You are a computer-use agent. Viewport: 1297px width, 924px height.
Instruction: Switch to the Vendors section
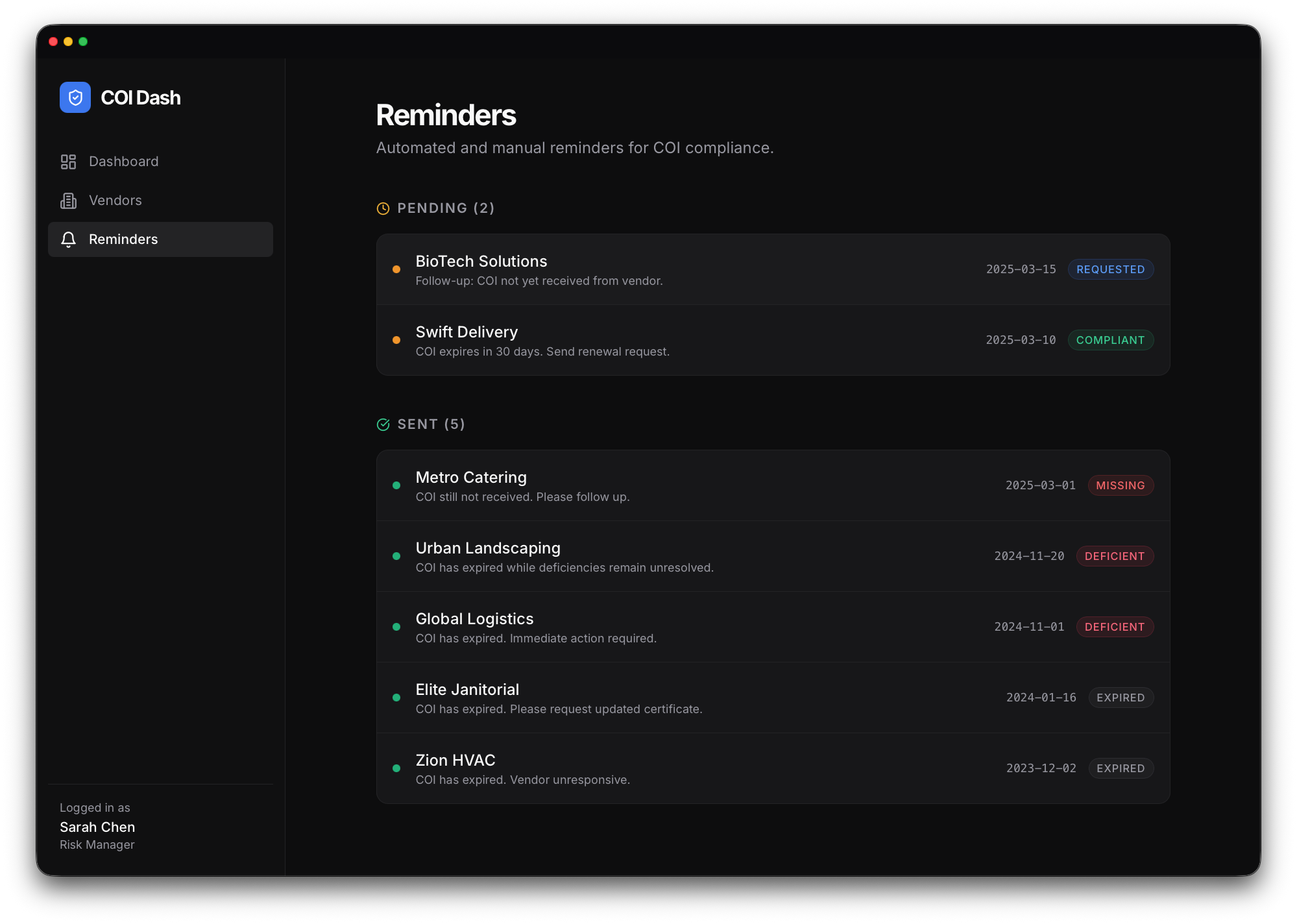tap(115, 201)
